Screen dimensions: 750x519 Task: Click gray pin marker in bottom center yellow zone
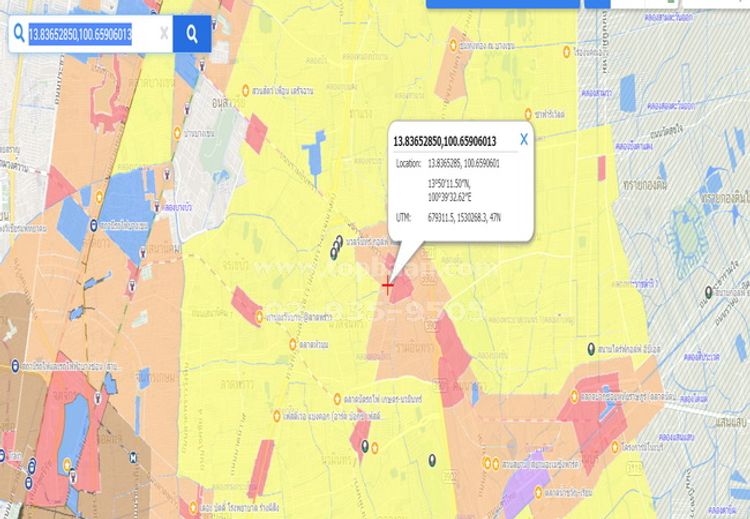(x=432, y=459)
